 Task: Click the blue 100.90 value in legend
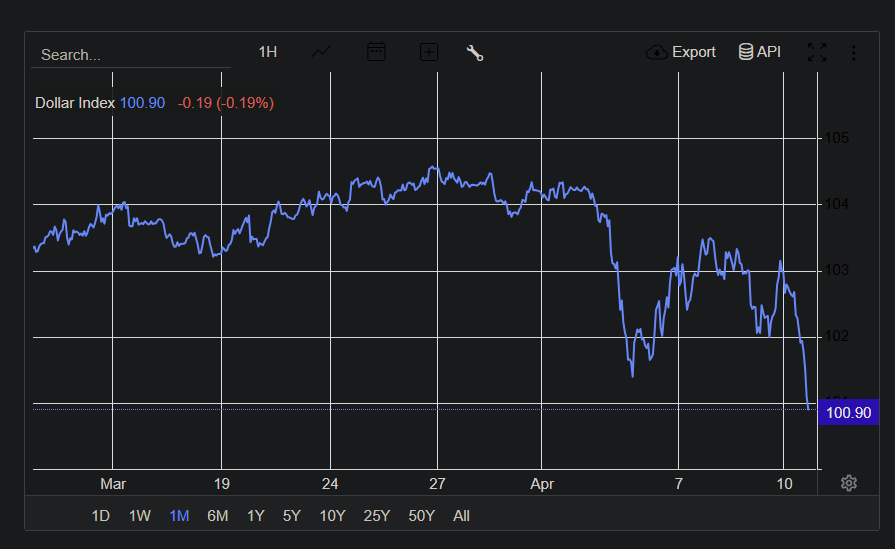(x=142, y=103)
